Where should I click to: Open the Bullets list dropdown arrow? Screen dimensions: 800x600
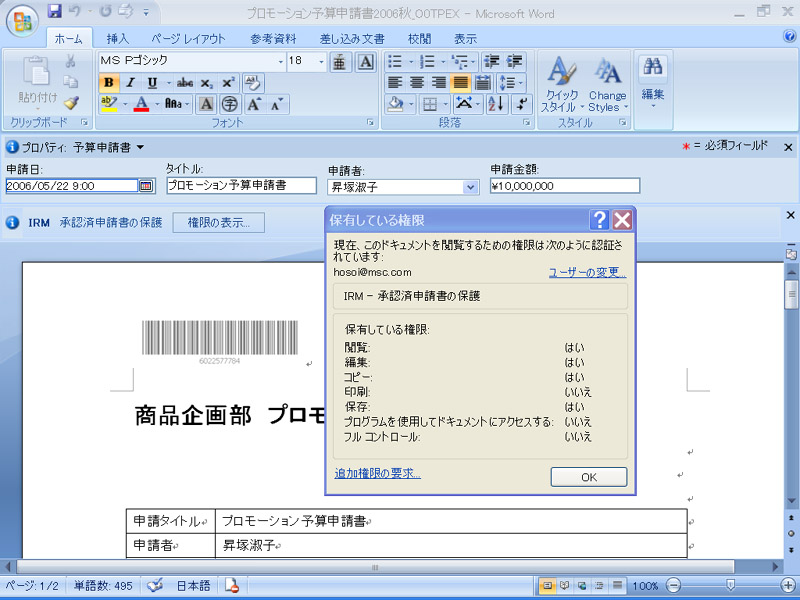click(410, 62)
